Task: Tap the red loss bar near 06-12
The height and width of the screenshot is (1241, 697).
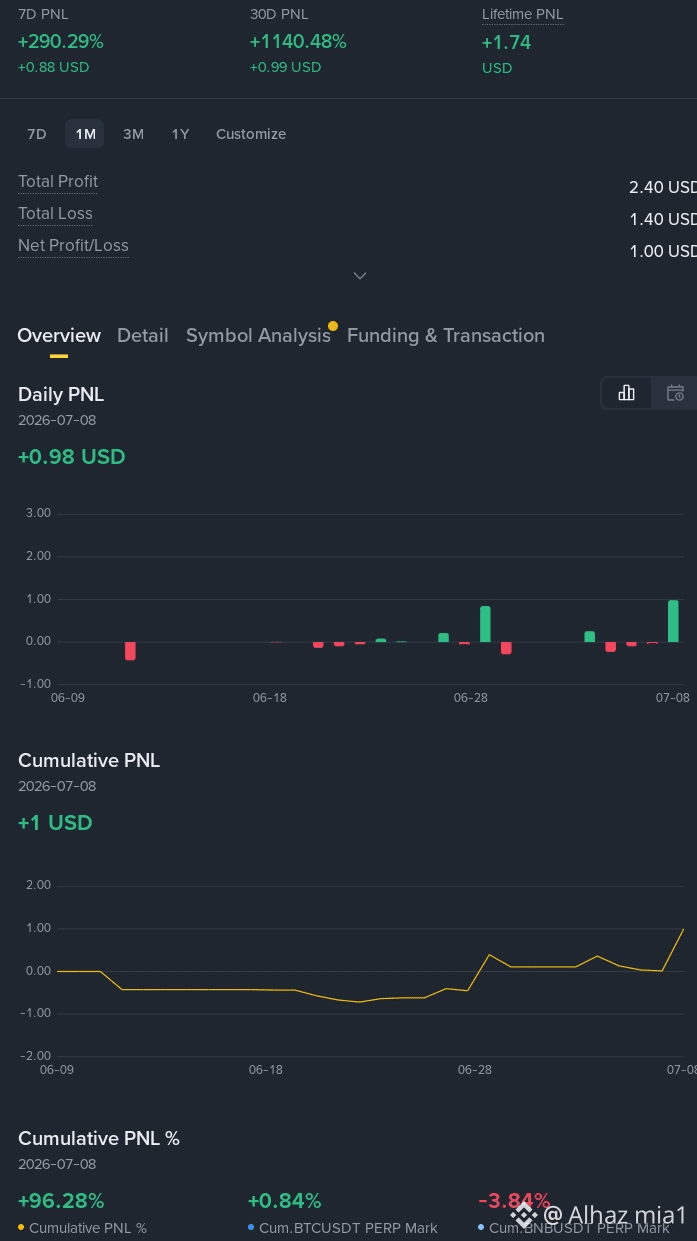Action: click(x=130, y=651)
